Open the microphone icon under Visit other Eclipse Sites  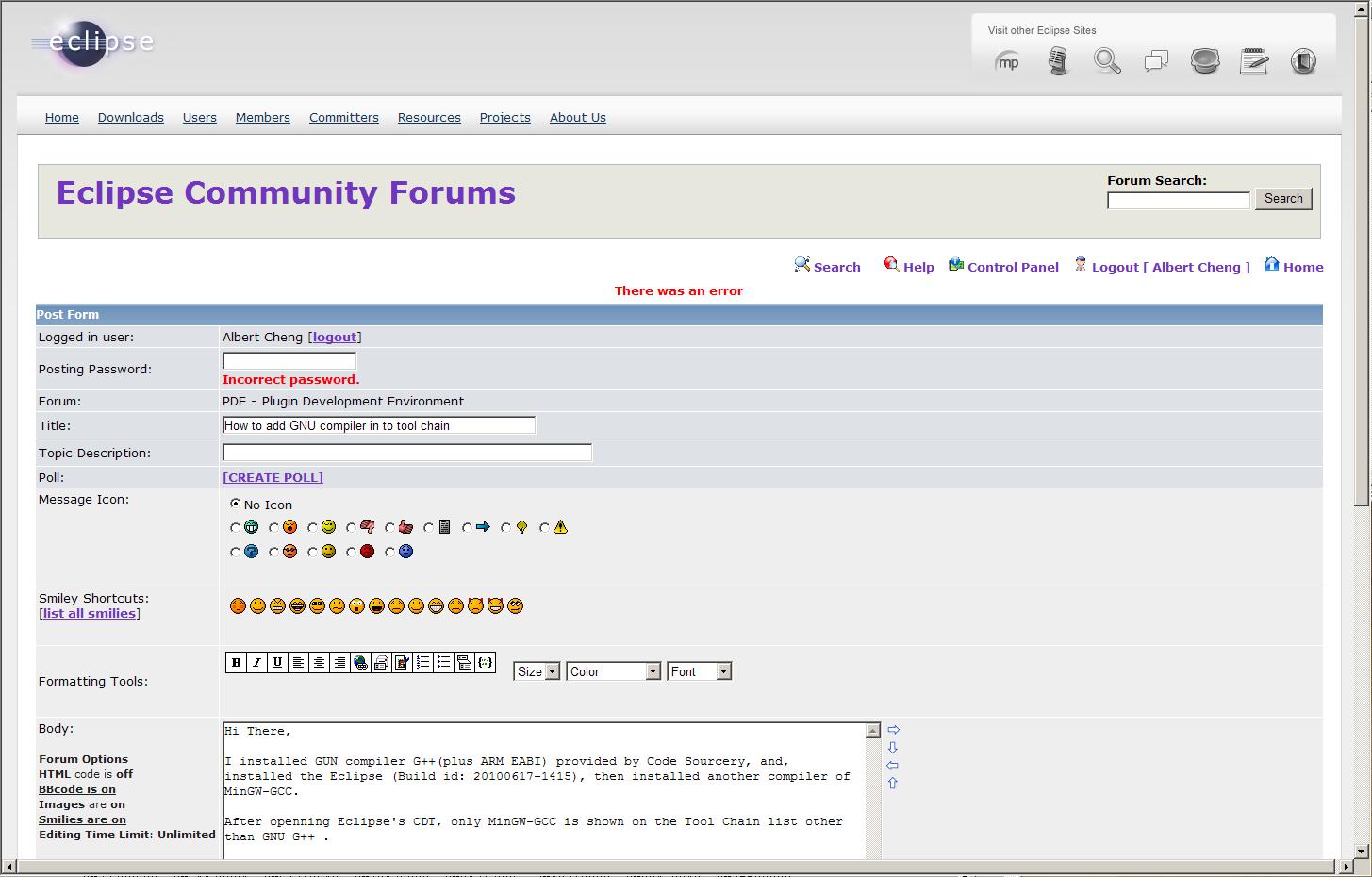point(1058,62)
